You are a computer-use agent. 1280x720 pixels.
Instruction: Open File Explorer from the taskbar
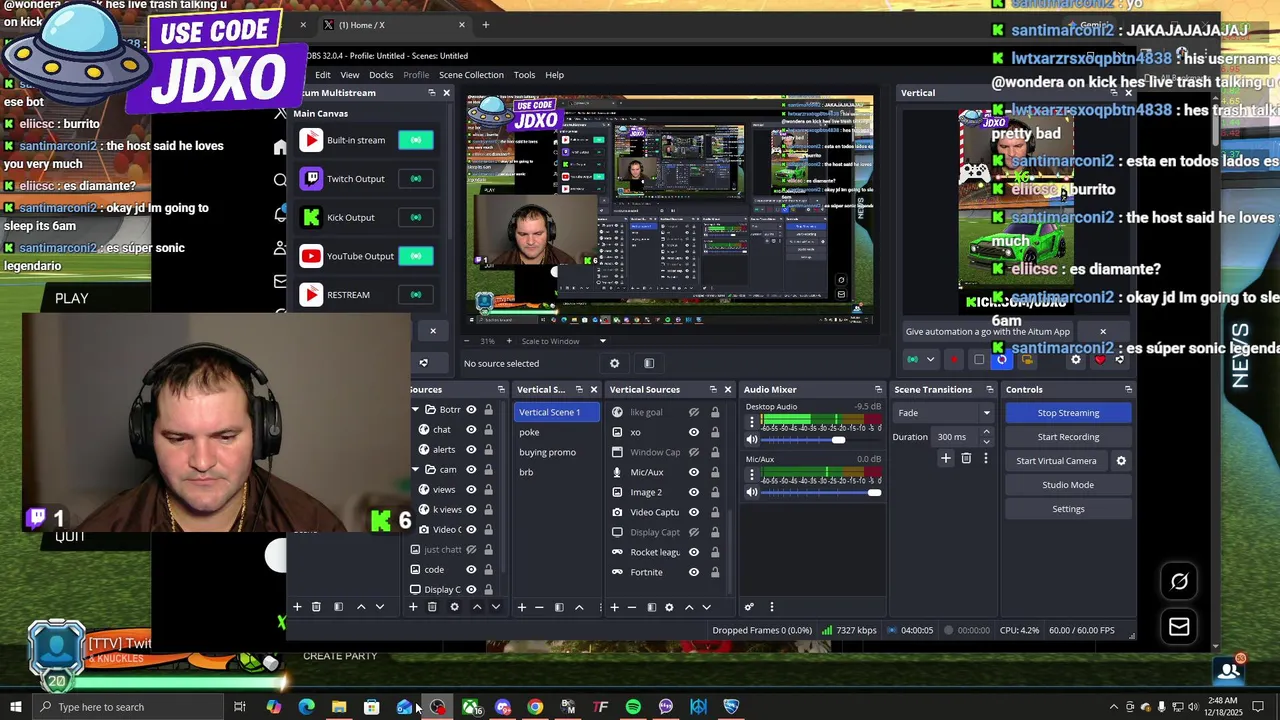click(x=339, y=707)
